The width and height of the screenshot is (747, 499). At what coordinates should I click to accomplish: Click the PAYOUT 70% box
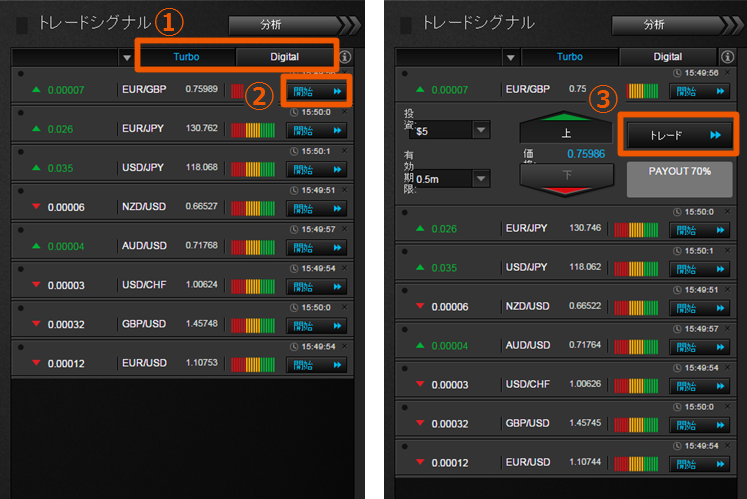(679, 179)
